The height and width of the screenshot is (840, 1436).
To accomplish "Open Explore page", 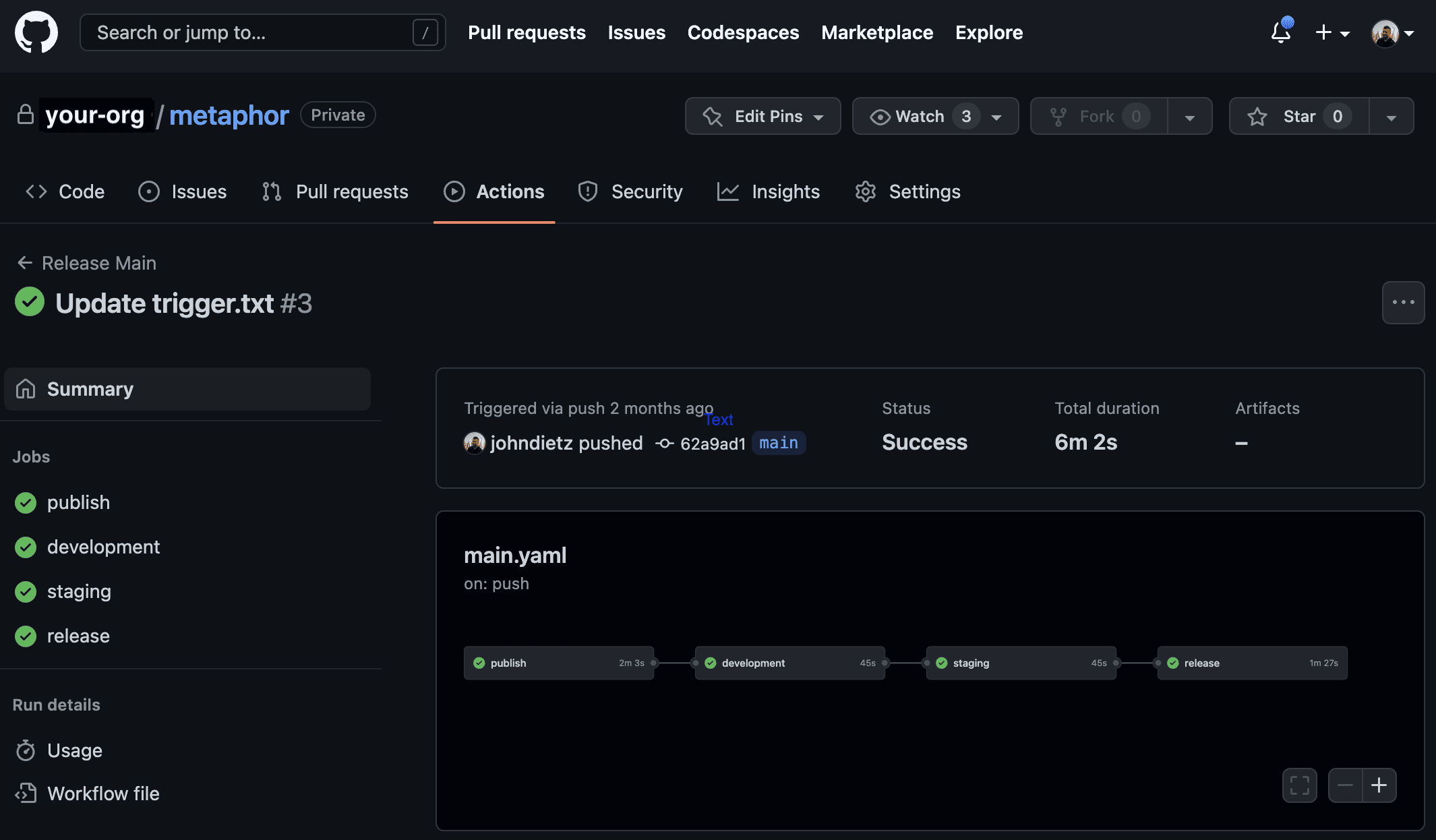I will pyautogui.click(x=989, y=32).
